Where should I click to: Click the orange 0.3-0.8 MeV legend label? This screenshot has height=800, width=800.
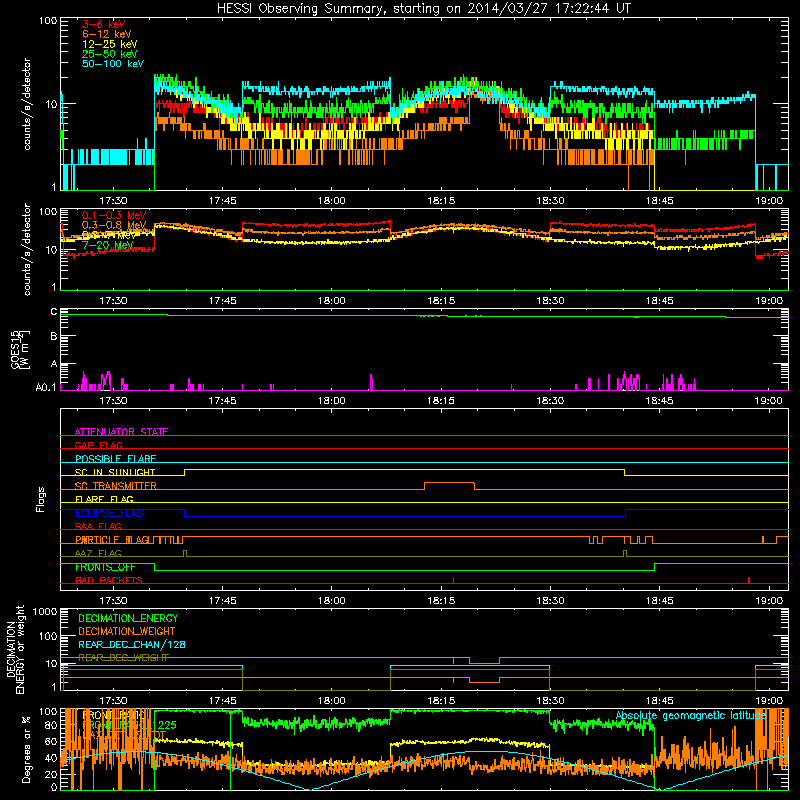(x=113, y=225)
